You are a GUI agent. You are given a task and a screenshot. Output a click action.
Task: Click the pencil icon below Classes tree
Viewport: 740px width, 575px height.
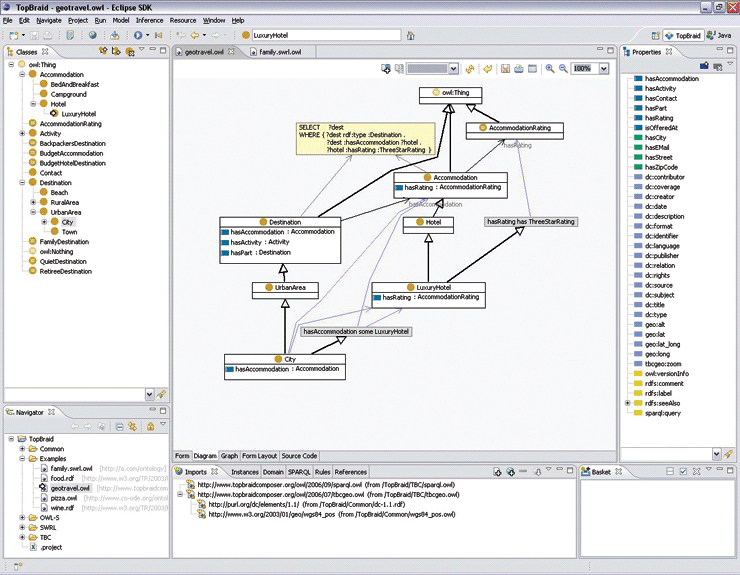(x=161, y=394)
